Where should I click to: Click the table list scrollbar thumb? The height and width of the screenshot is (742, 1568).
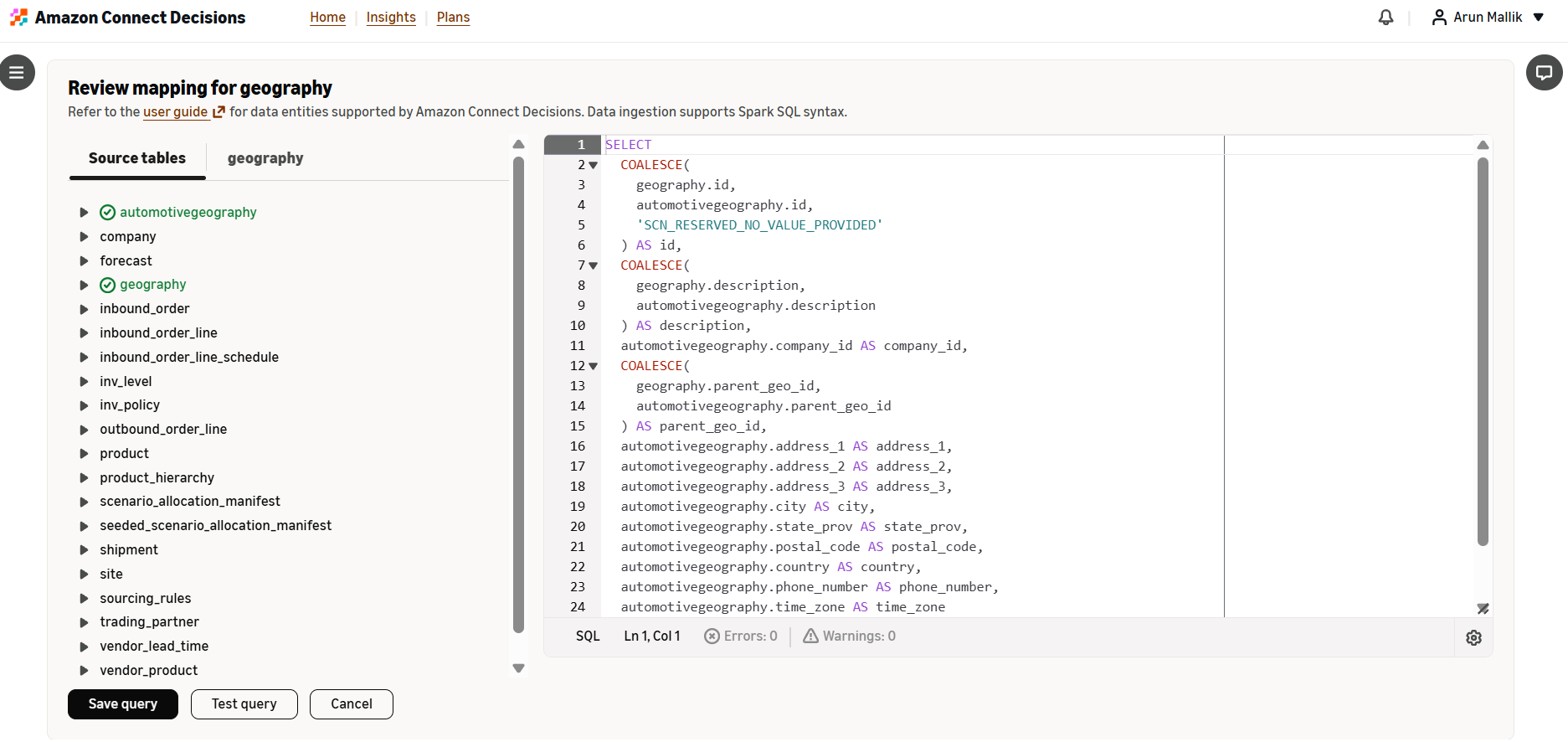point(518,394)
